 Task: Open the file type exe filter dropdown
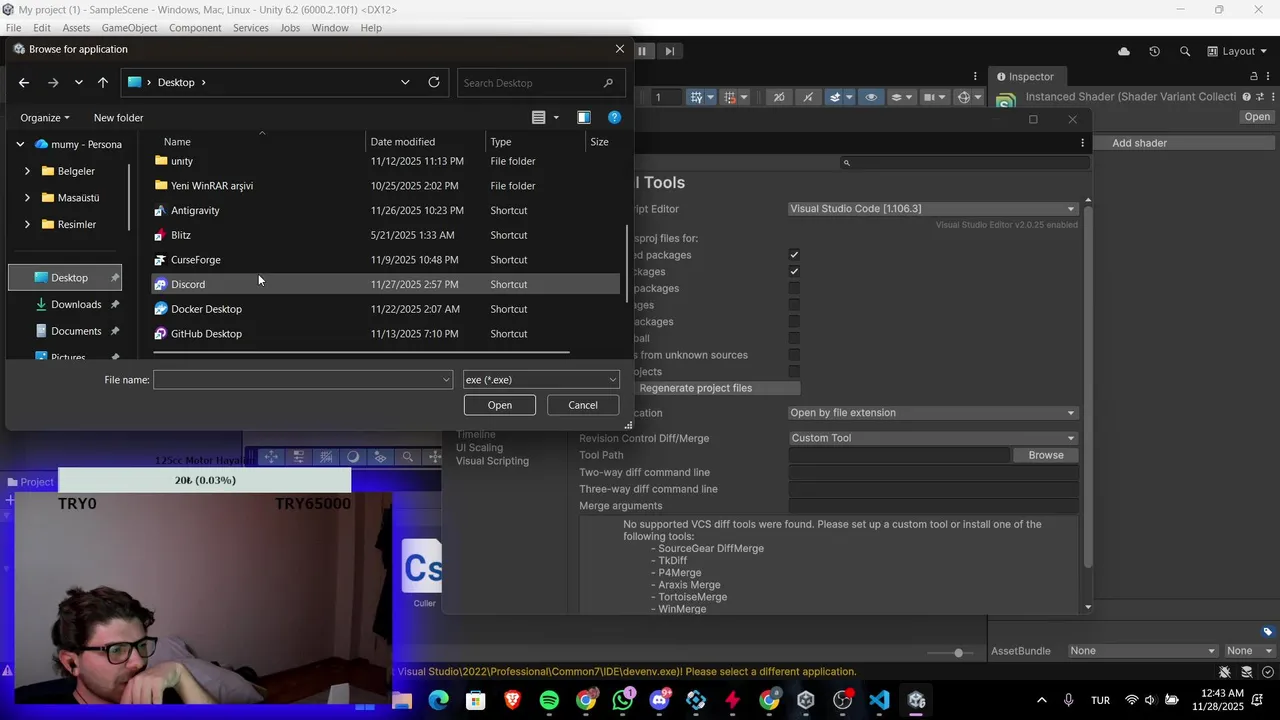(x=541, y=380)
